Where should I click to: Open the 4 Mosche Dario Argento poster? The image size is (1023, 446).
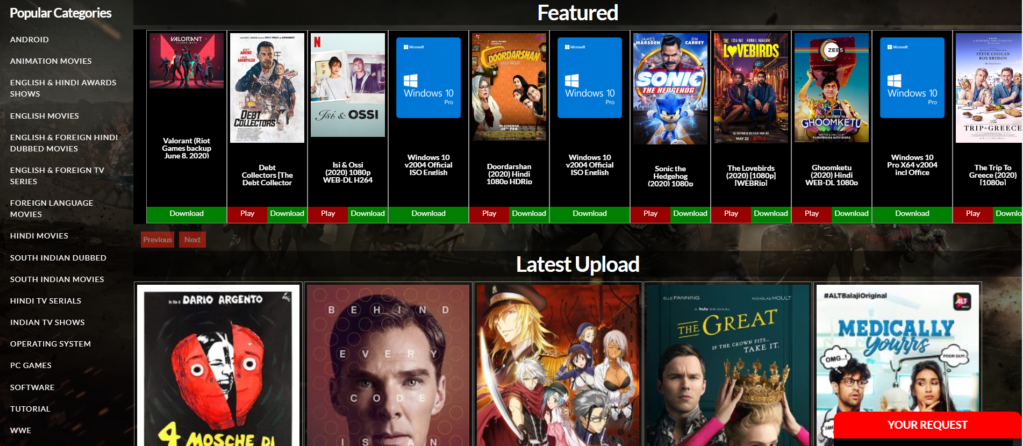point(219,365)
